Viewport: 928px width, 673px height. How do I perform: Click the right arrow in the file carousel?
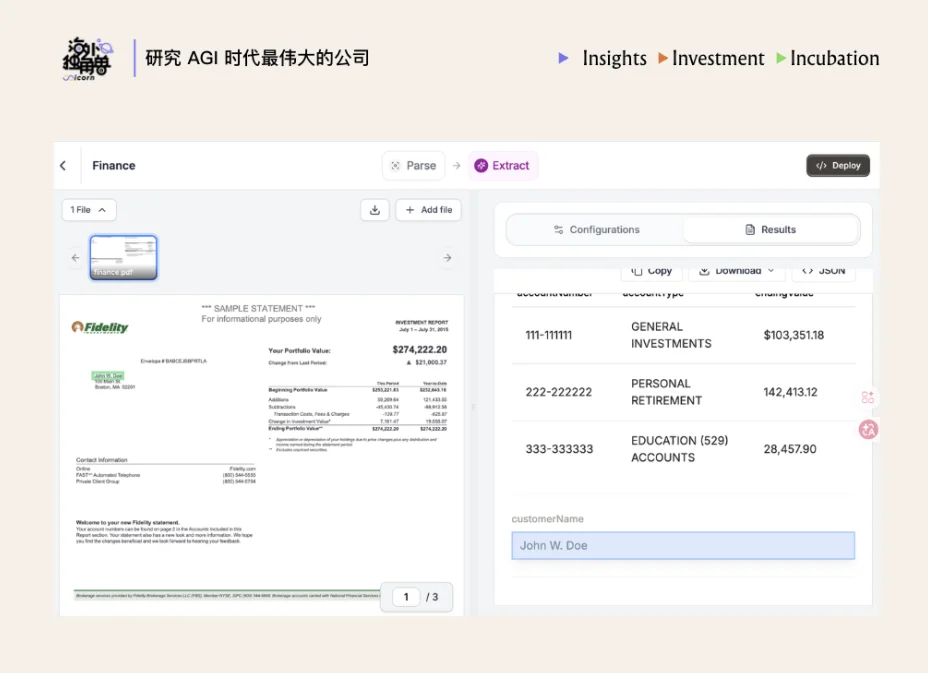pyautogui.click(x=447, y=257)
